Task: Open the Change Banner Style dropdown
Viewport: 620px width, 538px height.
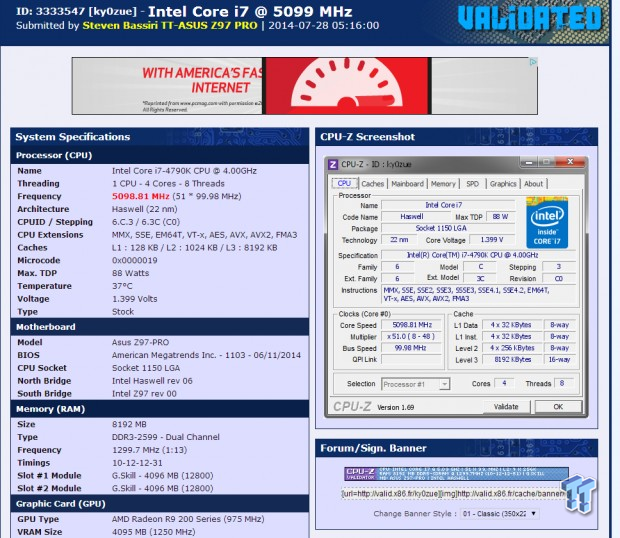Action: coord(499,513)
